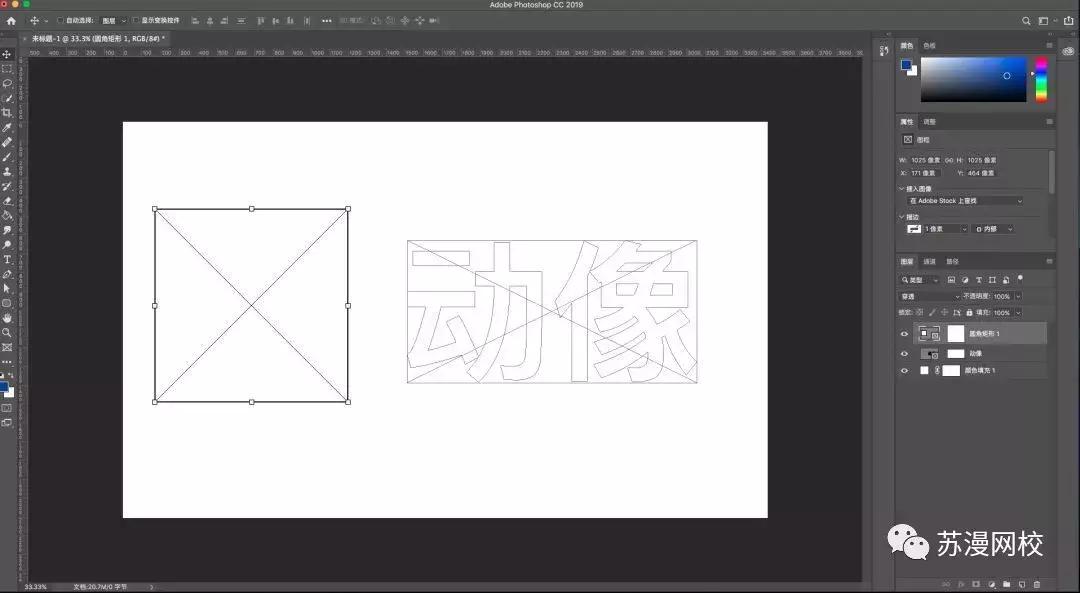Switch to the 通道 tab
Image resolution: width=1080 pixels, height=593 pixels.
(929, 263)
